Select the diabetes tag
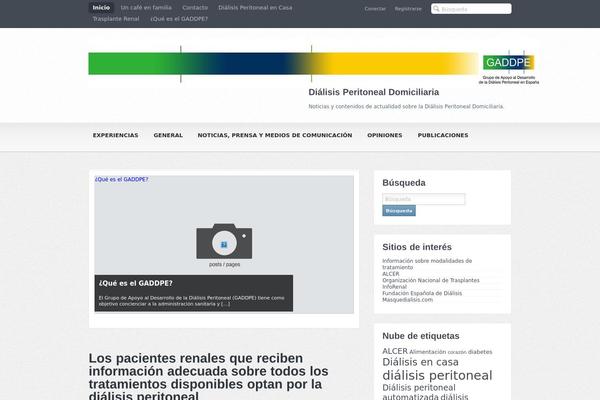The image size is (600, 400). tap(480, 352)
